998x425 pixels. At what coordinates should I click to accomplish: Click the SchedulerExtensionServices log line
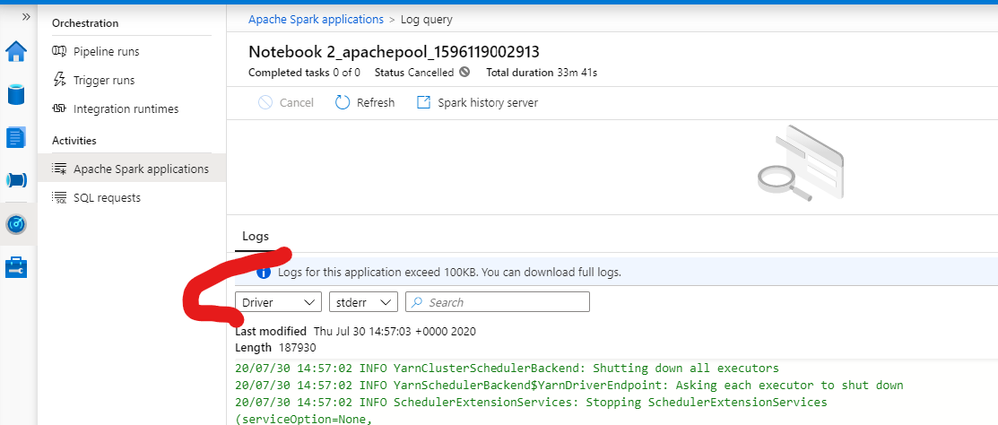[x=531, y=402]
